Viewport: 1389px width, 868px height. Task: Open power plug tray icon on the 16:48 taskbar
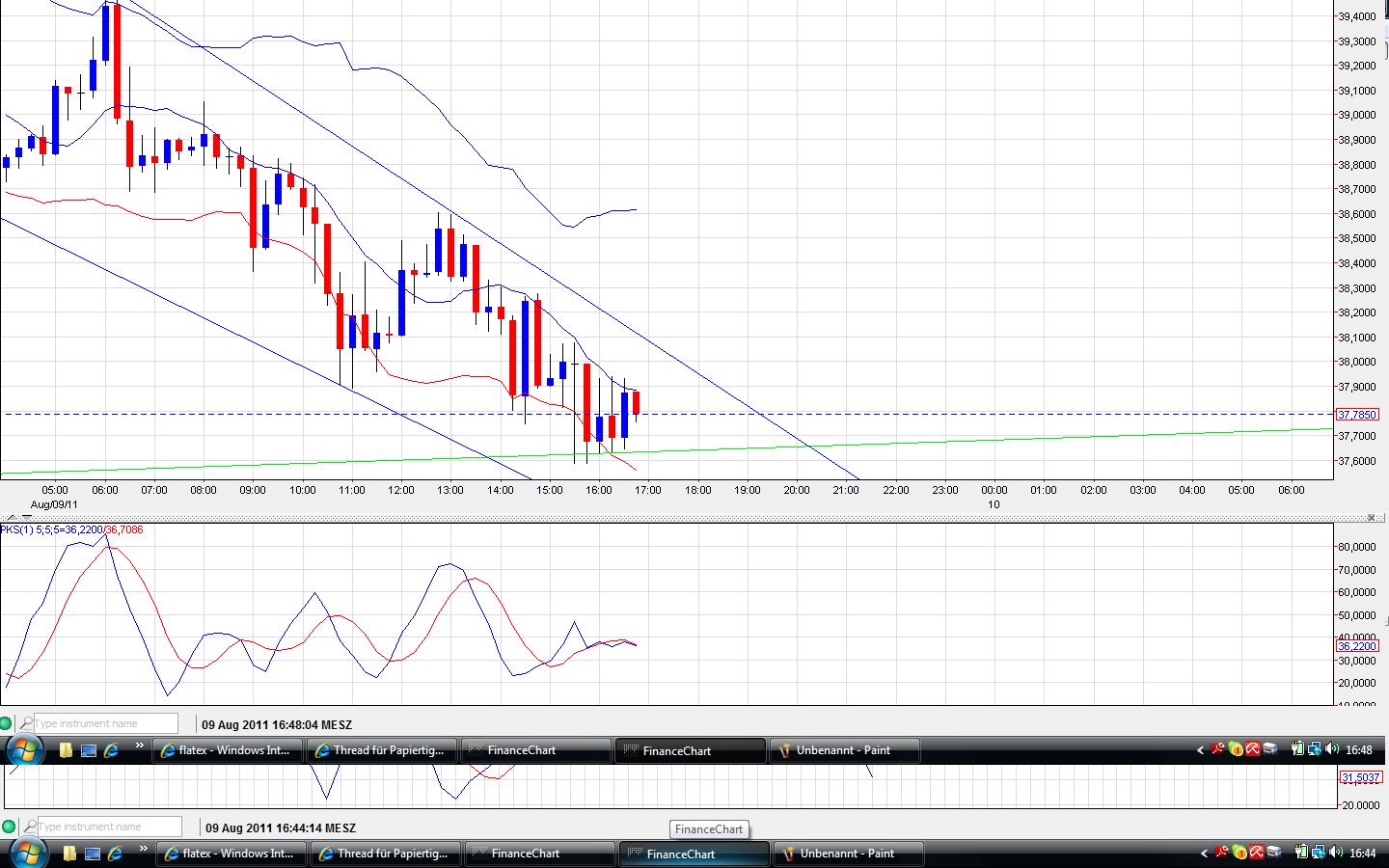click(1297, 749)
